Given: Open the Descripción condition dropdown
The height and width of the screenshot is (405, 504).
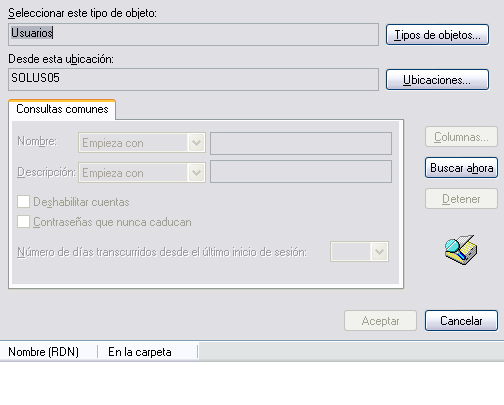Looking at the screenshot, I should 142,173.
